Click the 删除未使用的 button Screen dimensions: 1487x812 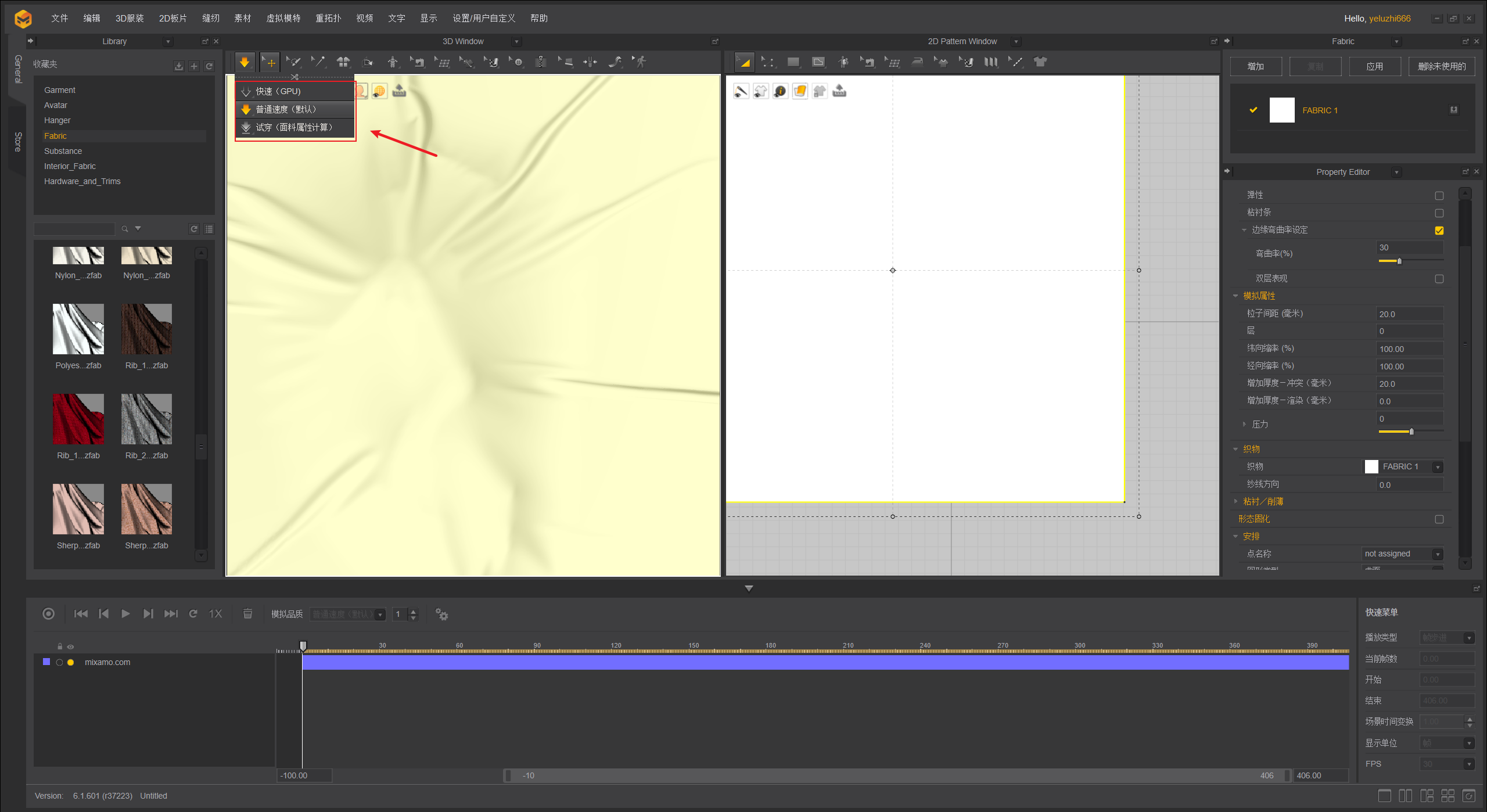coord(1441,66)
